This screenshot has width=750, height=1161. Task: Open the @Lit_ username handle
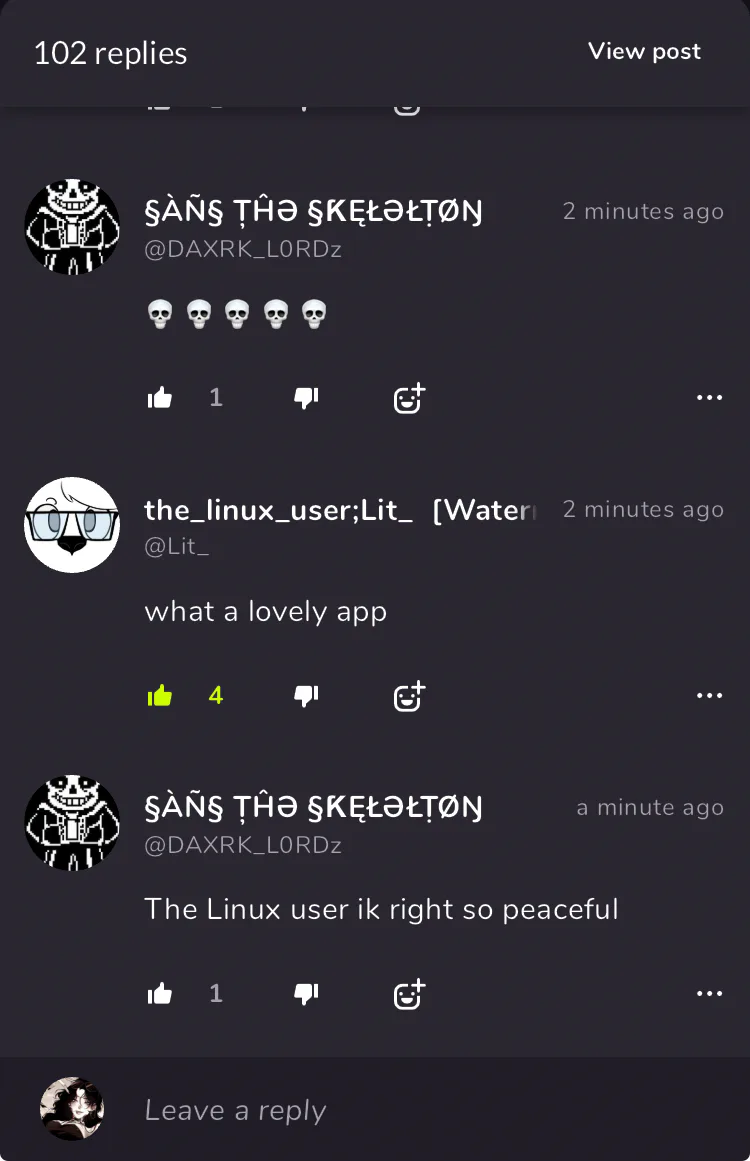[177, 546]
